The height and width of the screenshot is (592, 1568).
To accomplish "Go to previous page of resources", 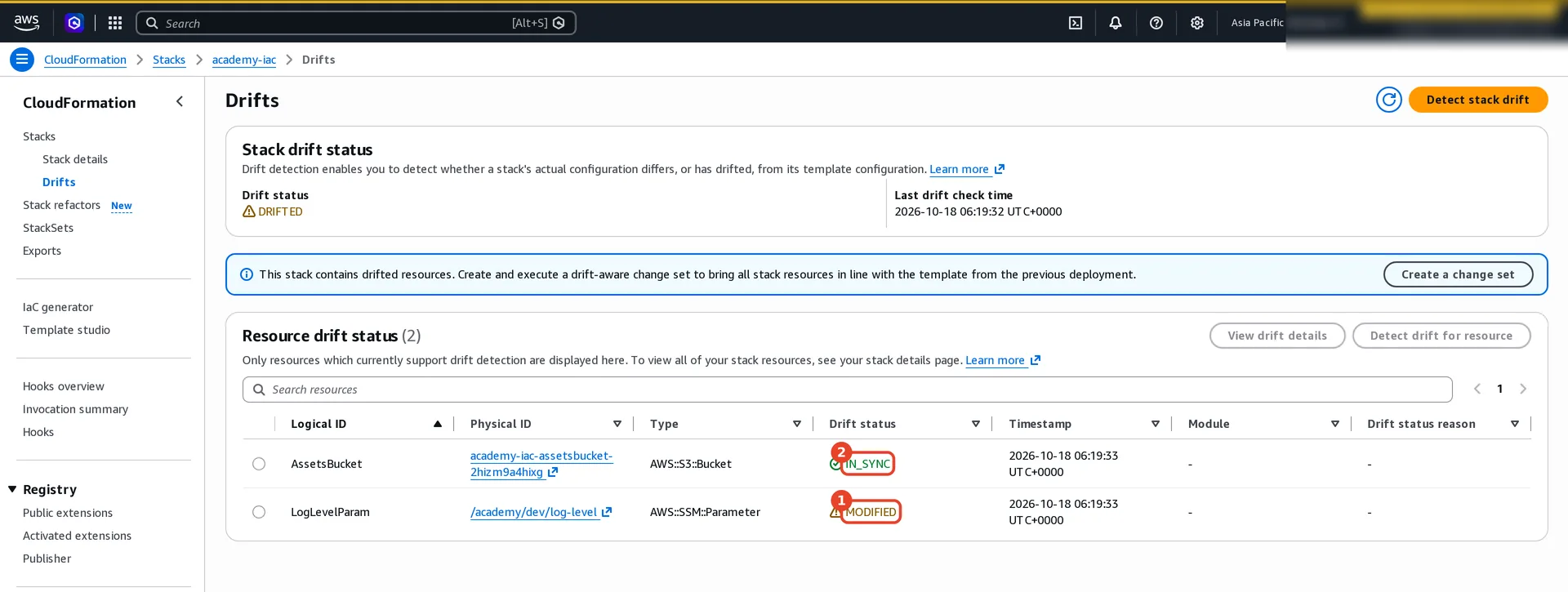I will click(x=1477, y=389).
